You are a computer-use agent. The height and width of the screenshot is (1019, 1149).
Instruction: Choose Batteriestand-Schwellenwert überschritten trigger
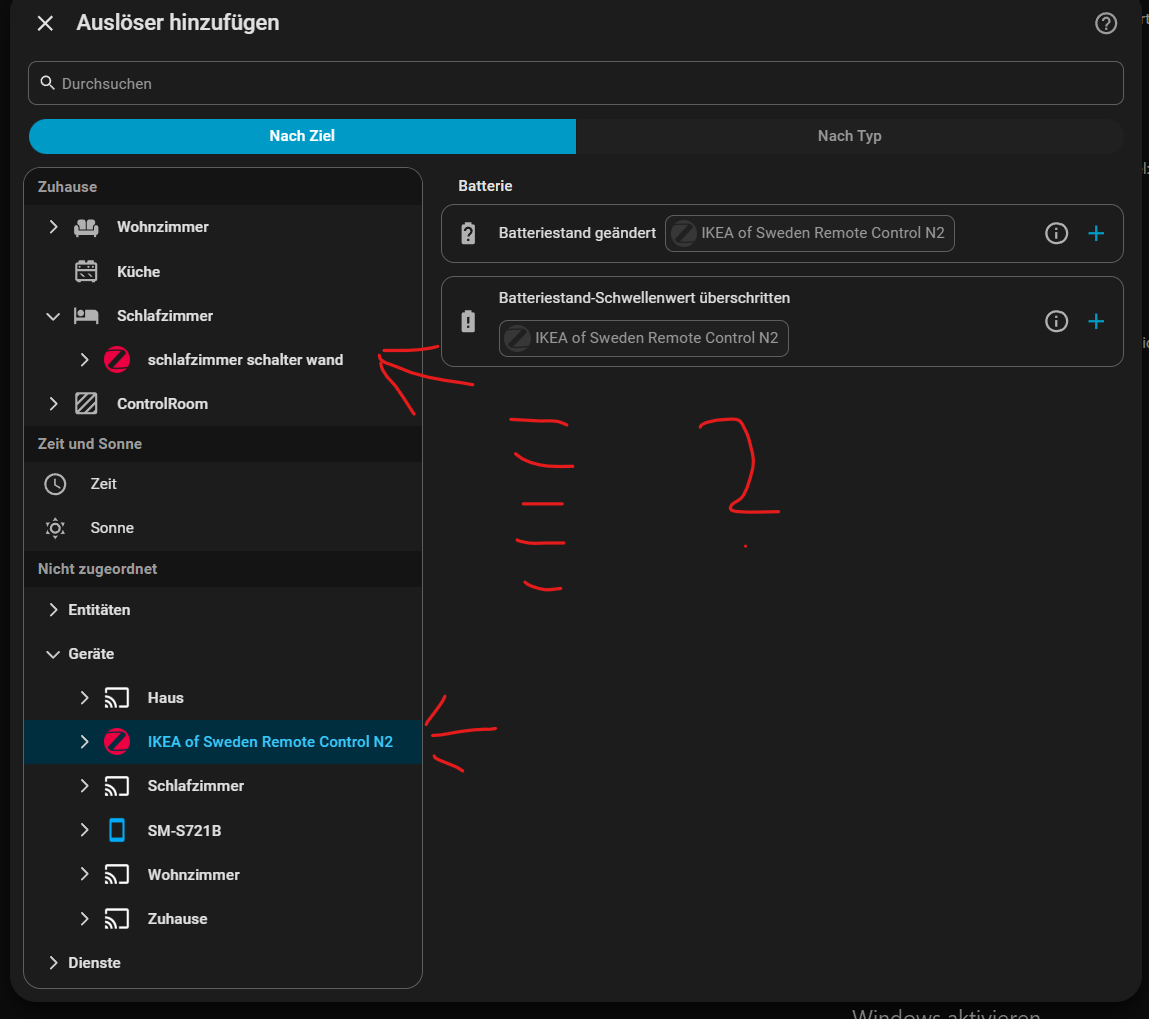click(x=644, y=298)
